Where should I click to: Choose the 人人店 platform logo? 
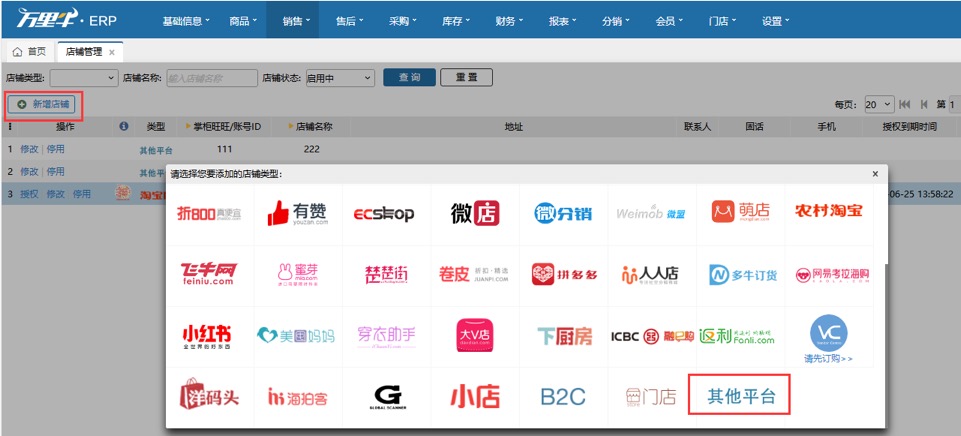pyautogui.click(x=650, y=274)
